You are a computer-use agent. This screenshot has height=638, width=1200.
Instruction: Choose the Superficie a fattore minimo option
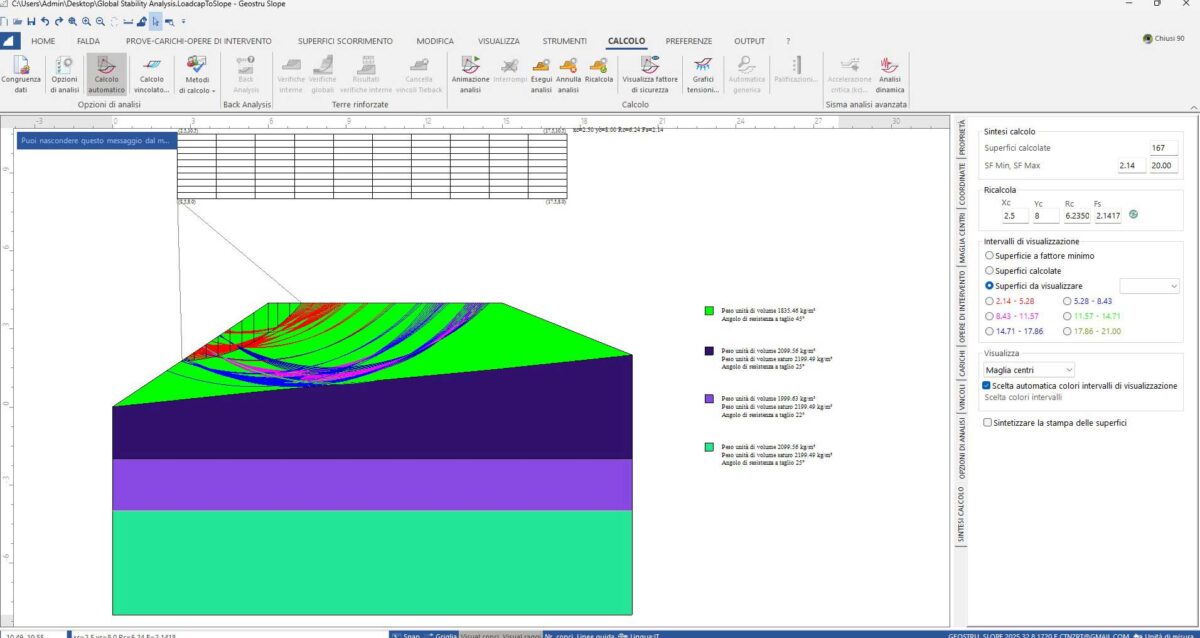tap(988, 255)
